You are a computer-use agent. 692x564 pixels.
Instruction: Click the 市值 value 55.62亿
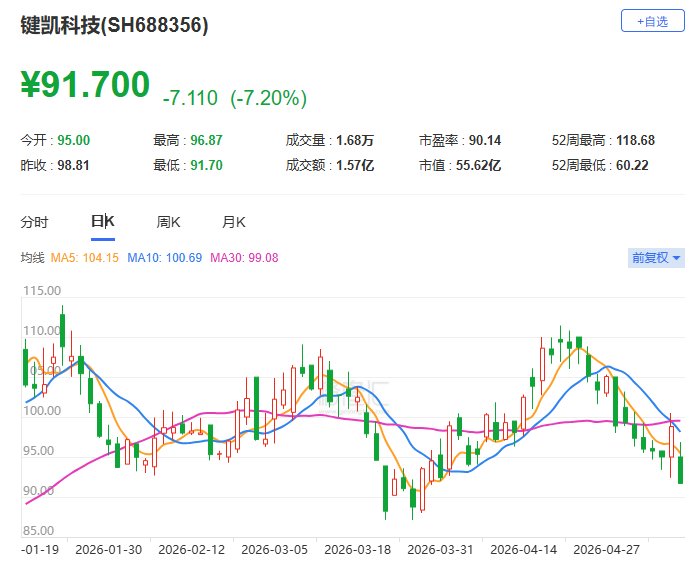click(x=478, y=165)
